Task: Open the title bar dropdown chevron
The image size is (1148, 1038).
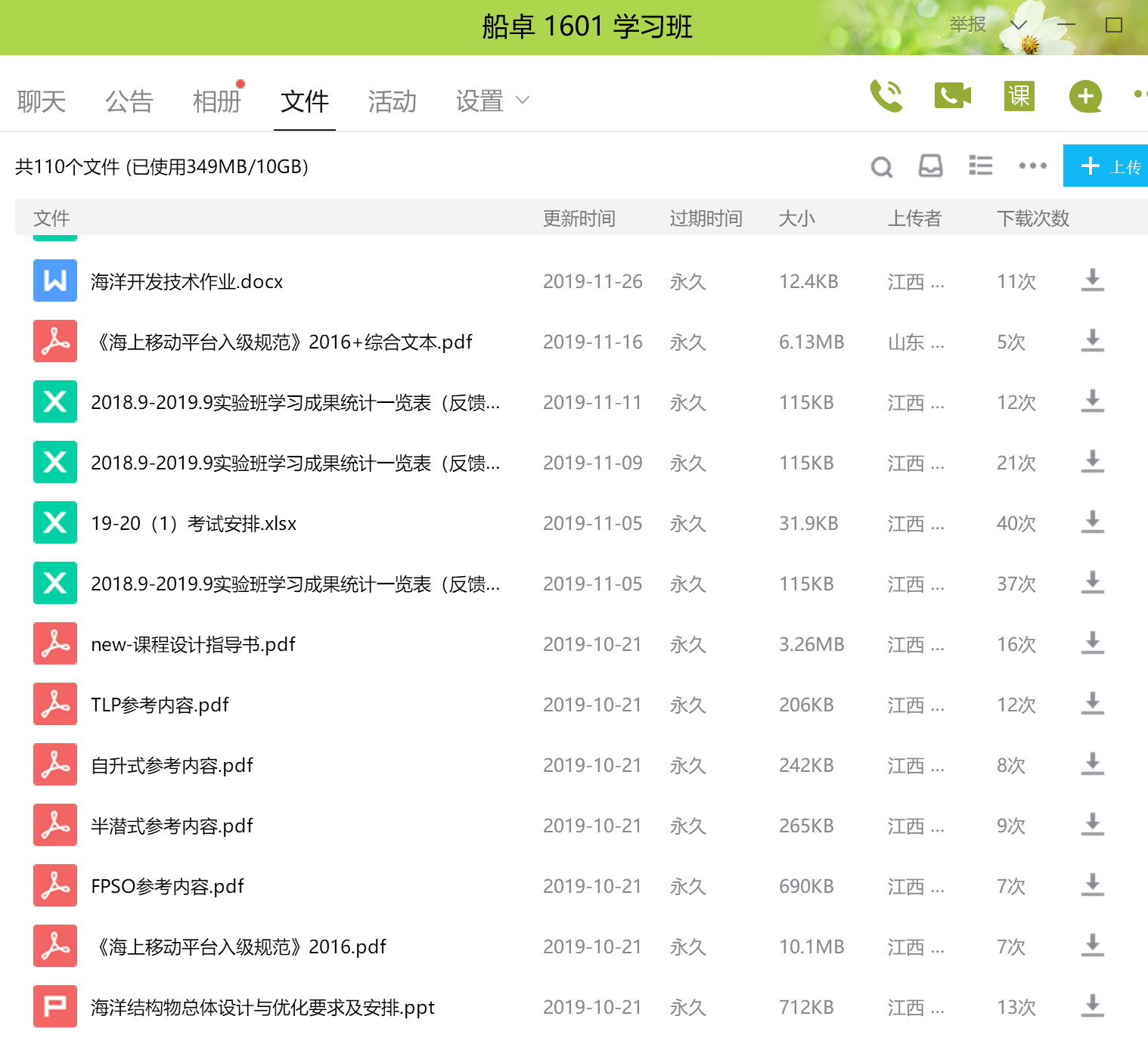Action: click(1018, 26)
